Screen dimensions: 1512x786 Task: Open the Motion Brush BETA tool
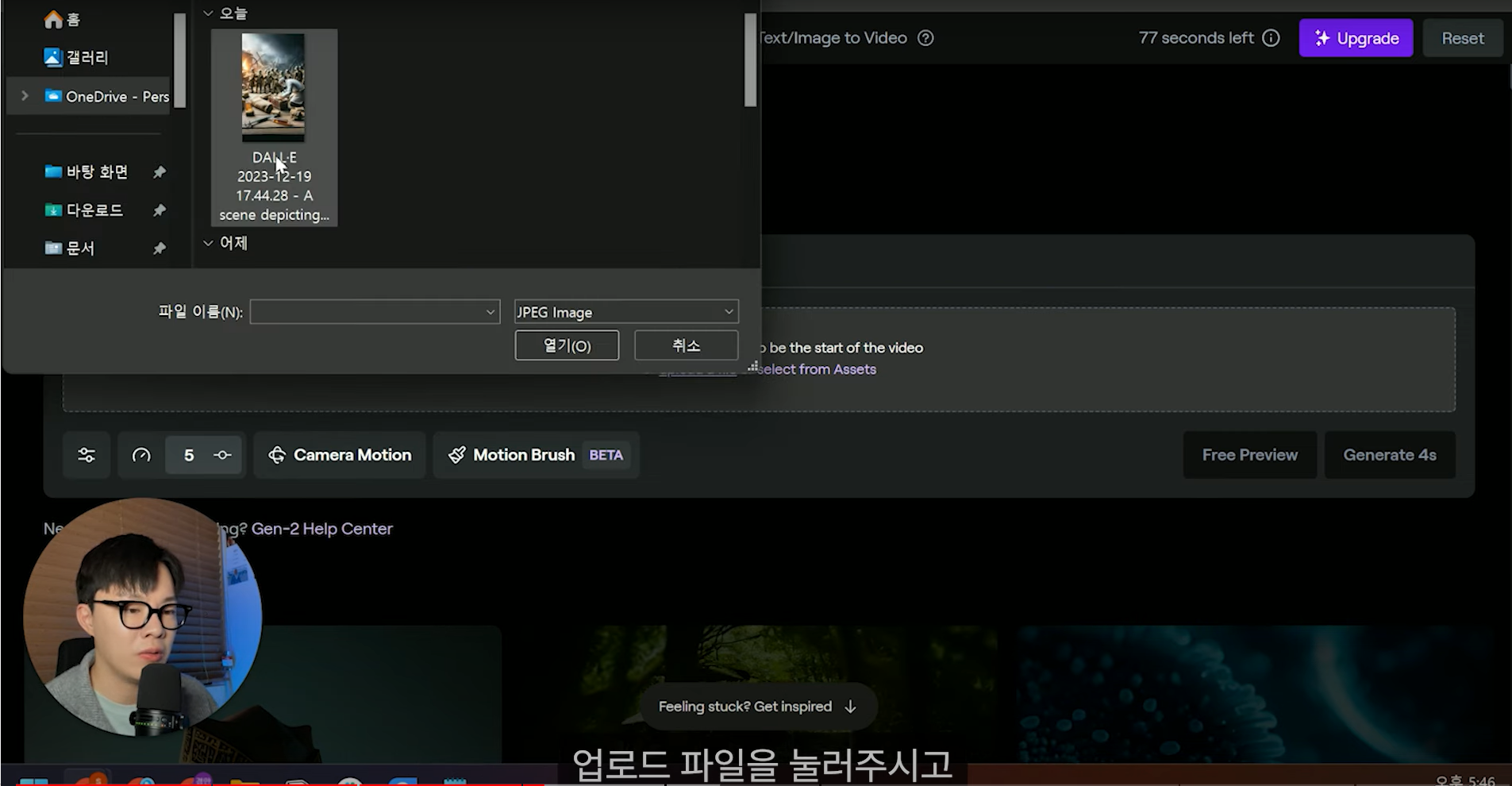537,455
